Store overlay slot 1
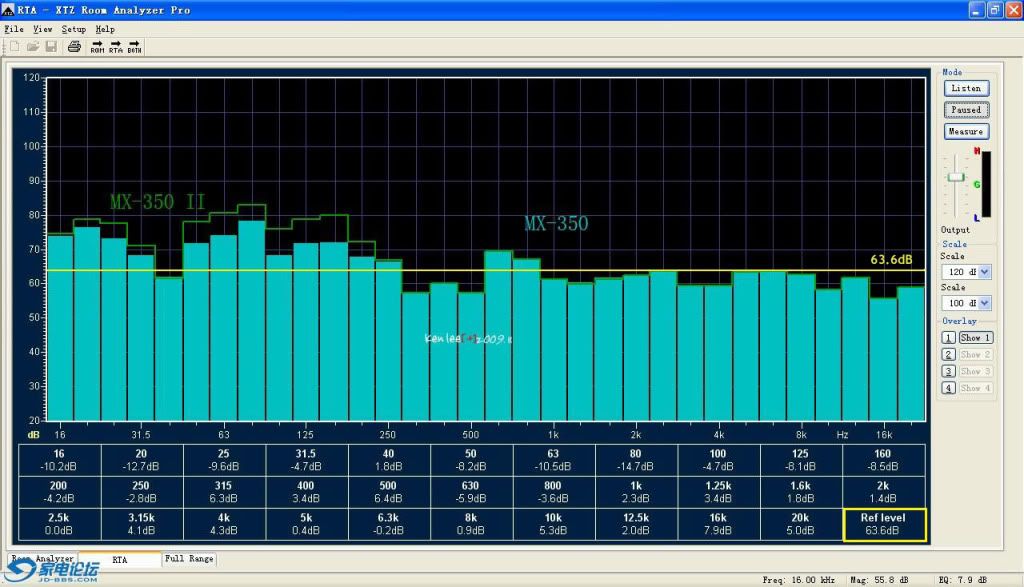1024x587 pixels. (x=948, y=338)
